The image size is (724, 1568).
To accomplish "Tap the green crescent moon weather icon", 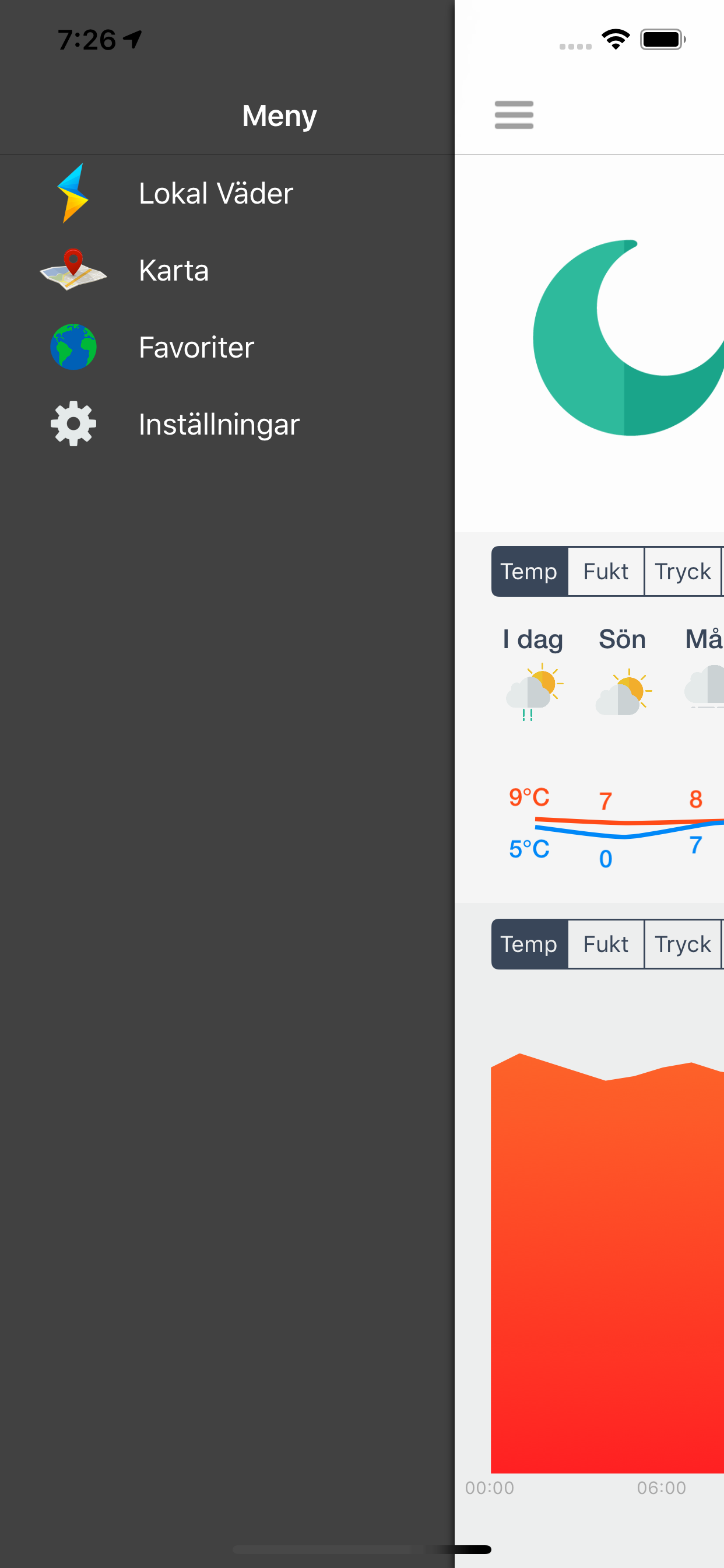I will [627, 338].
